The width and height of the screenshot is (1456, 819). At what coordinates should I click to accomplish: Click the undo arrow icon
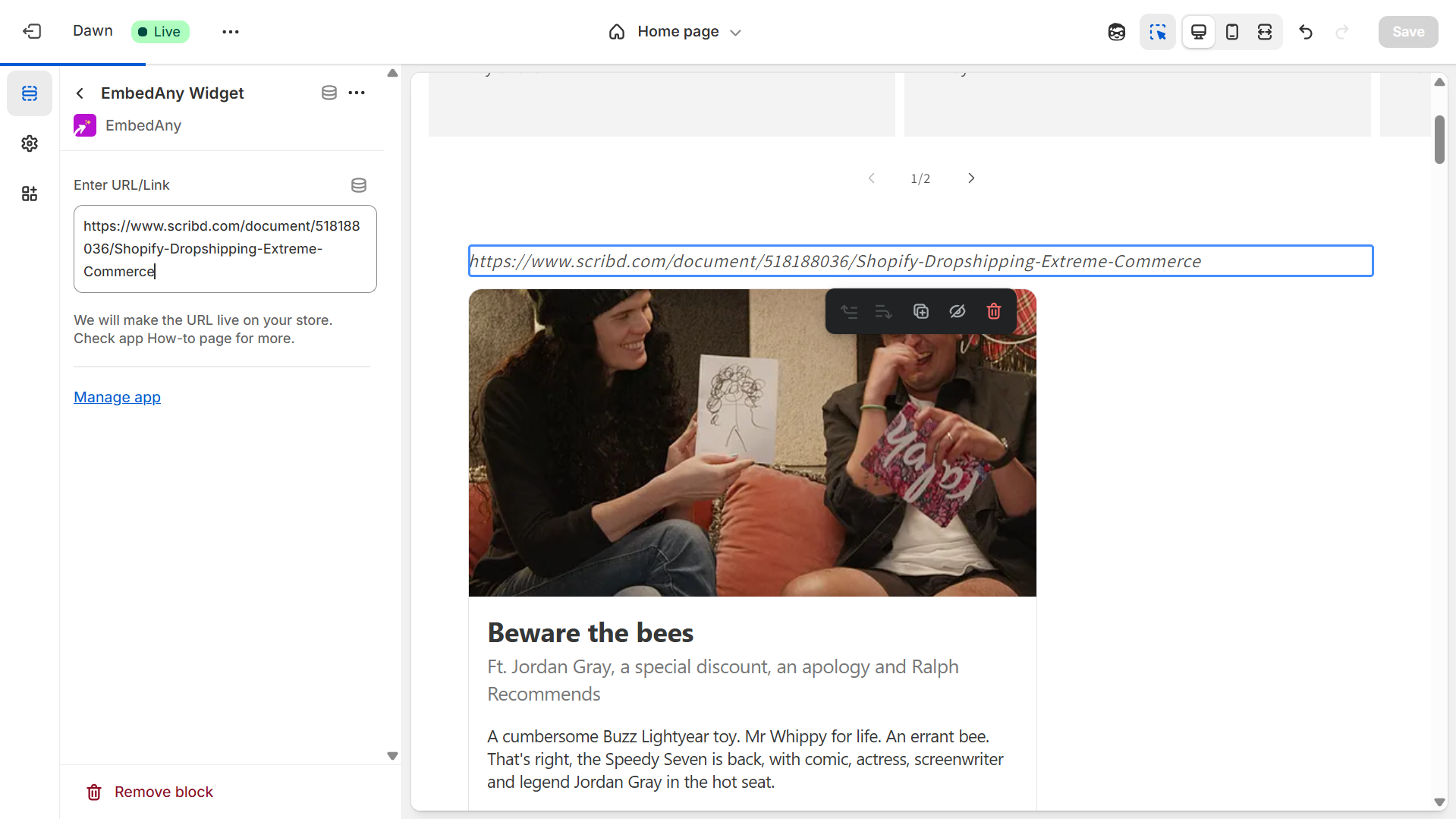pyautogui.click(x=1305, y=32)
